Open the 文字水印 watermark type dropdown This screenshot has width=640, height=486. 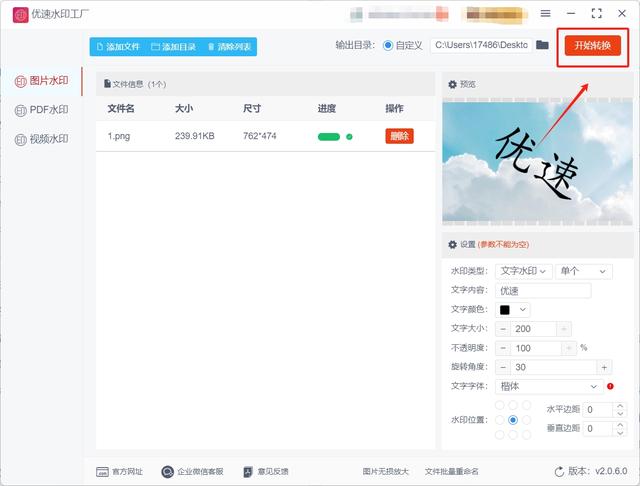click(524, 271)
